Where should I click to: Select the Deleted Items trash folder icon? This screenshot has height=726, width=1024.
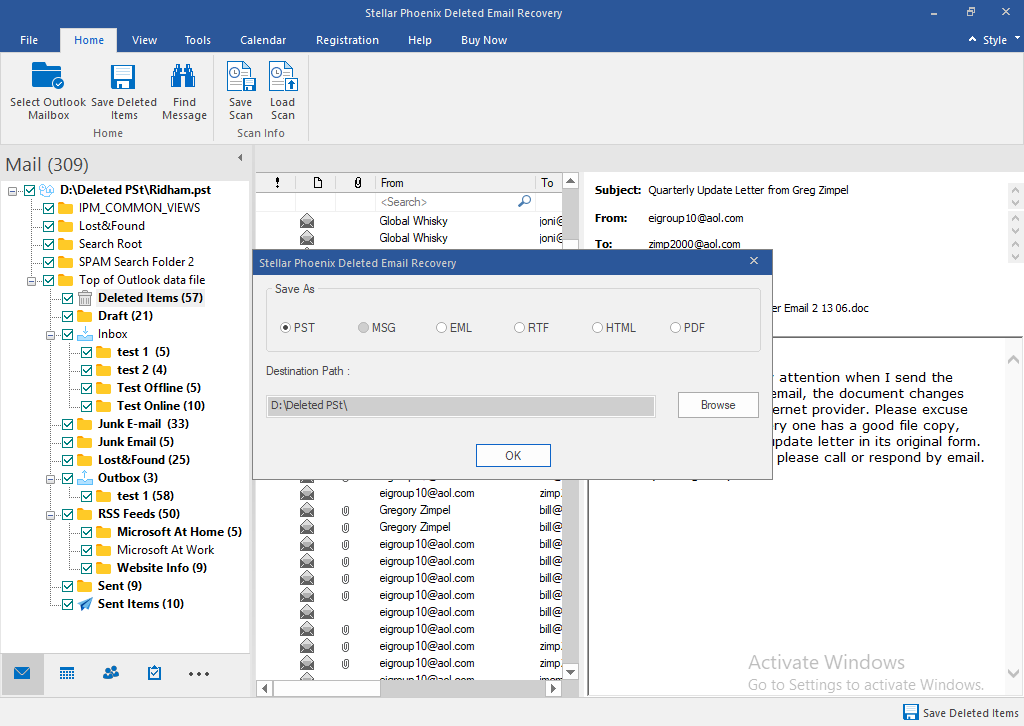pos(85,298)
